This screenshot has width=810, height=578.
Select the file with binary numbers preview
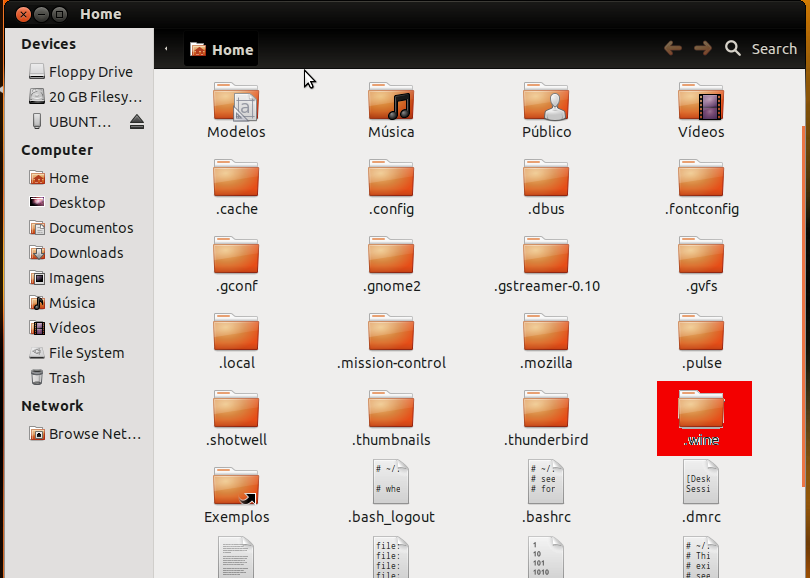click(546, 557)
